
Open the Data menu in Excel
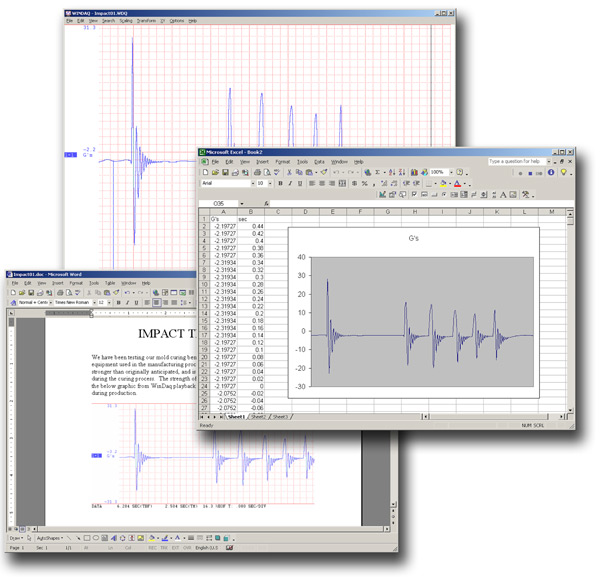pos(319,162)
